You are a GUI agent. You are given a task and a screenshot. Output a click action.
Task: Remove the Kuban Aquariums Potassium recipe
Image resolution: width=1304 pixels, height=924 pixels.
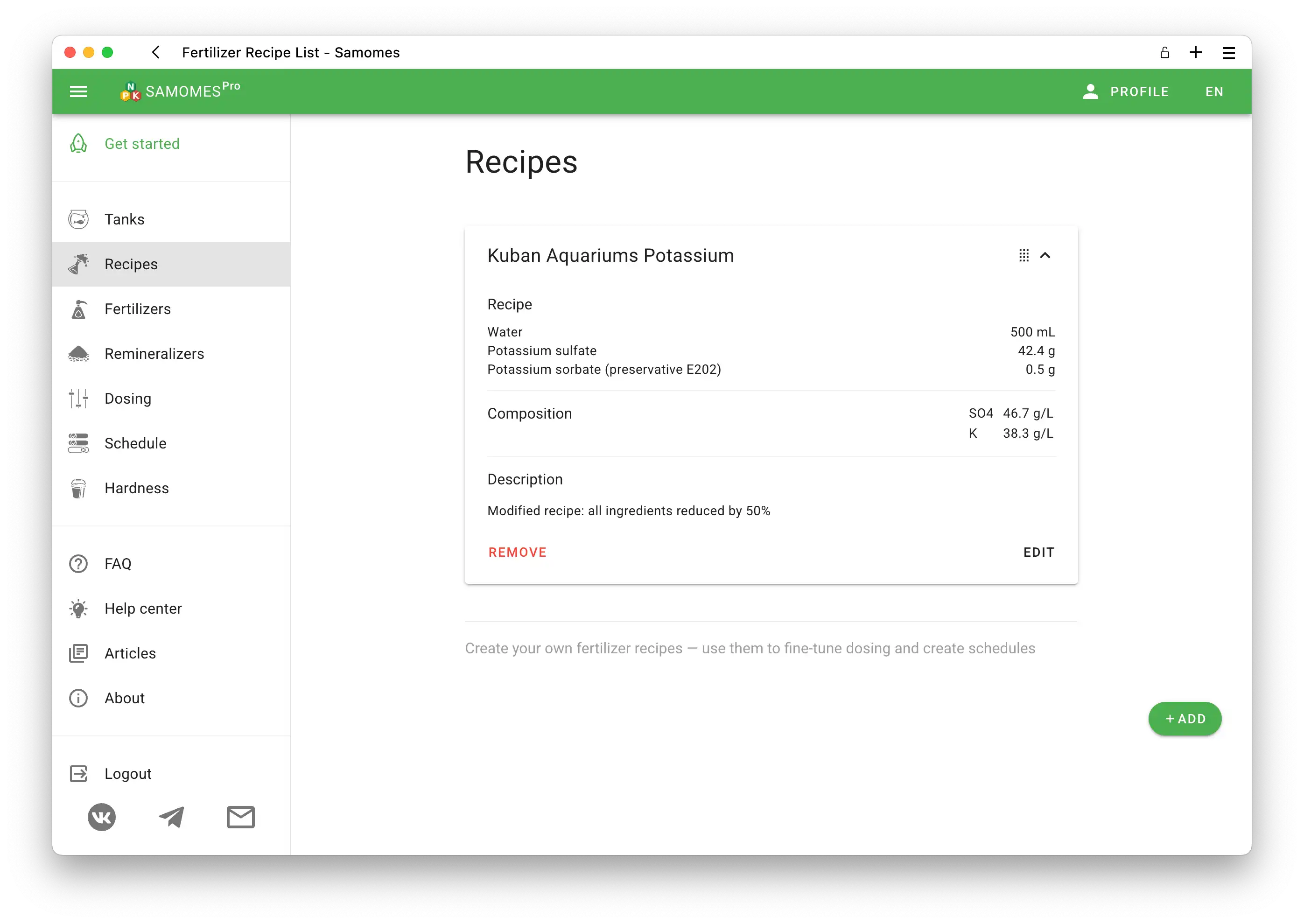coord(517,553)
